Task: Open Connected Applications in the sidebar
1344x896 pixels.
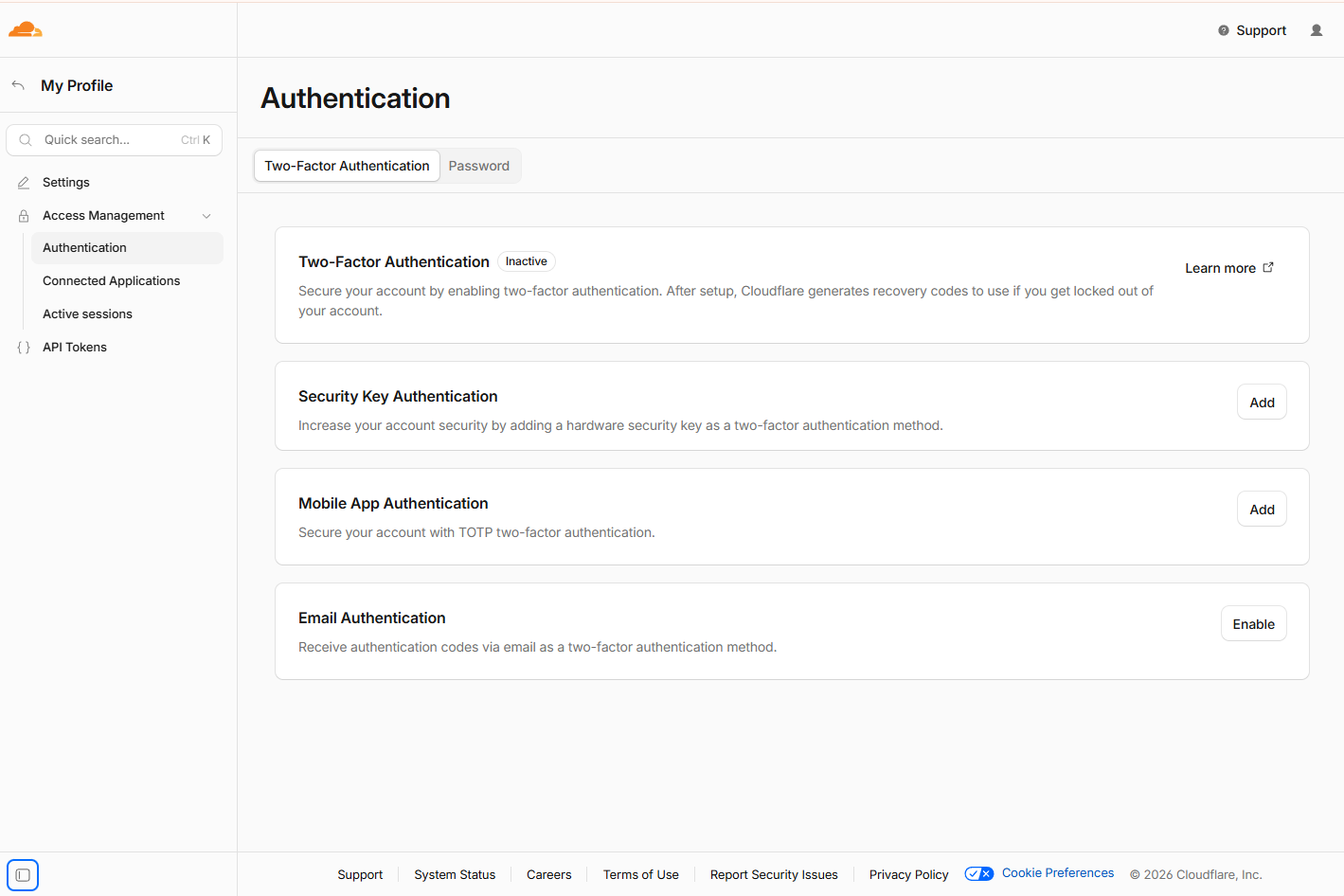Action: pos(111,281)
